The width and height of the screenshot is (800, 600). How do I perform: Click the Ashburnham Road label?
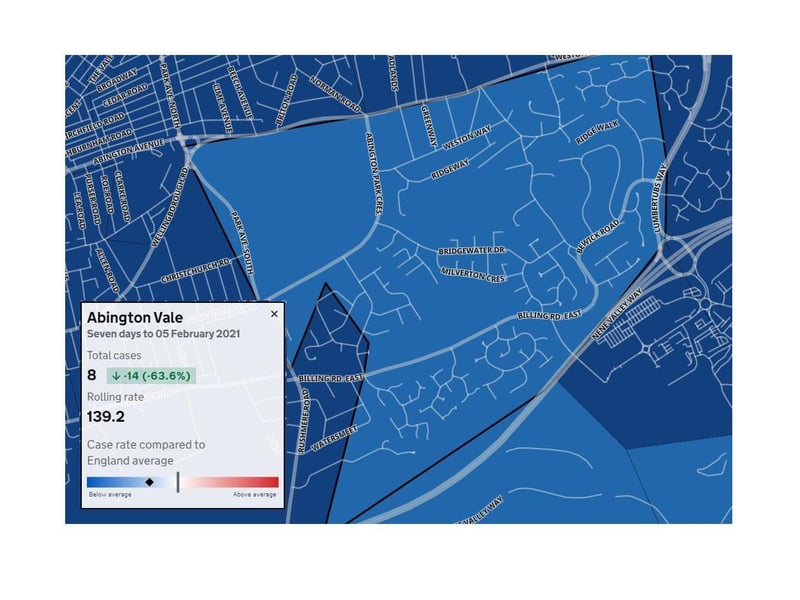(x=99, y=143)
